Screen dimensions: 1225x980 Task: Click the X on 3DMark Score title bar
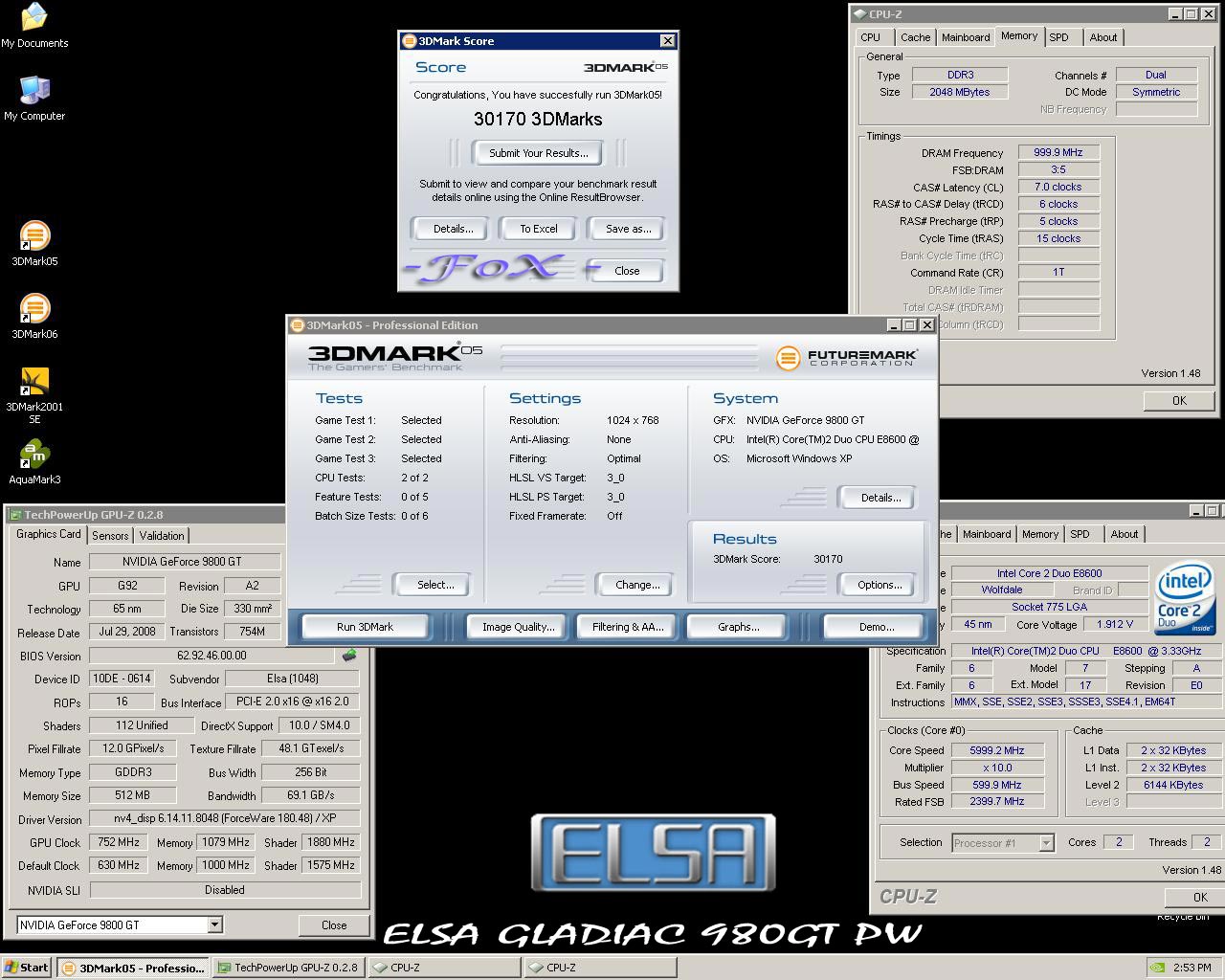coord(667,40)
